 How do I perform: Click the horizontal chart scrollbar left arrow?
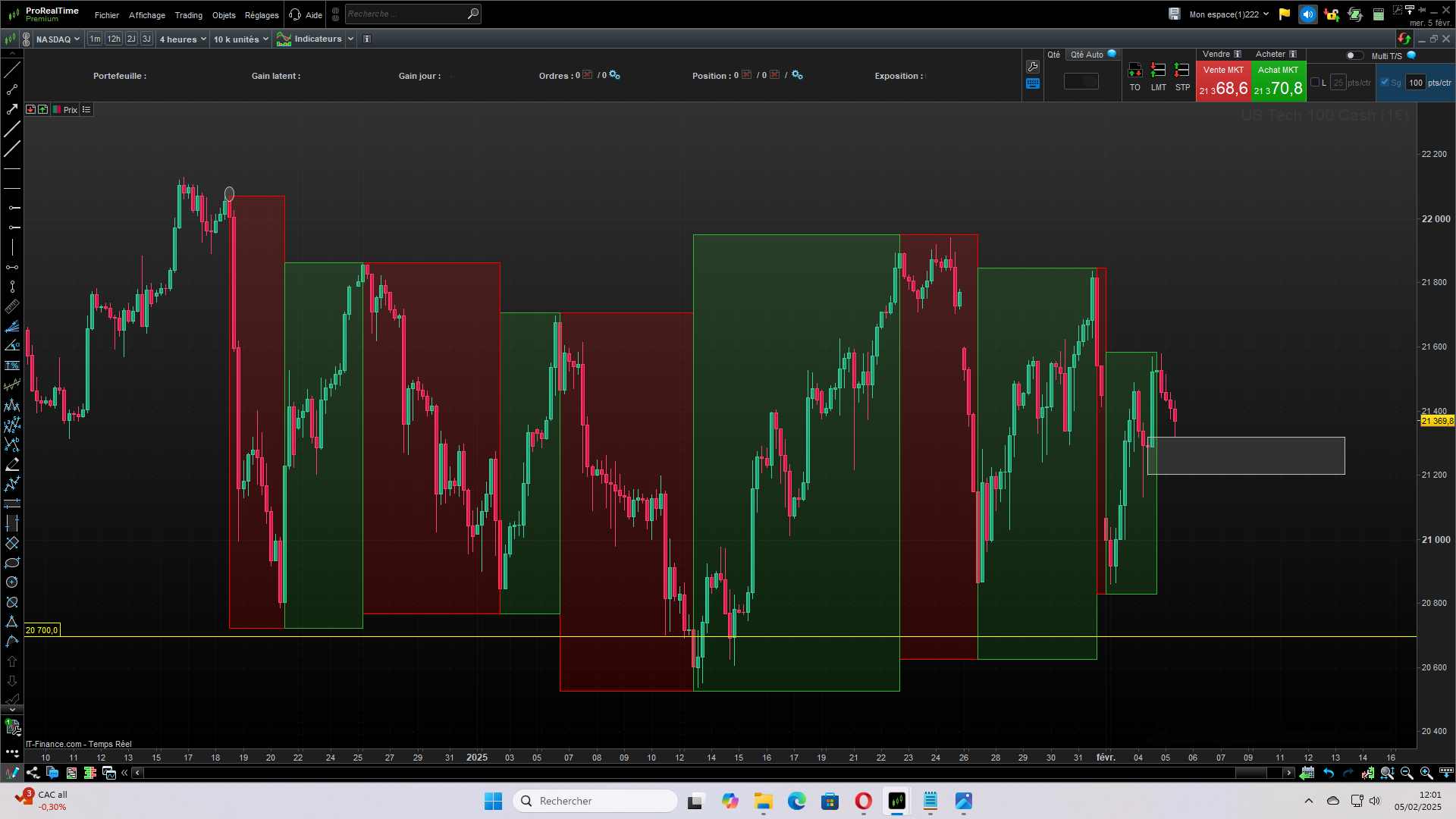coord(137,773)
